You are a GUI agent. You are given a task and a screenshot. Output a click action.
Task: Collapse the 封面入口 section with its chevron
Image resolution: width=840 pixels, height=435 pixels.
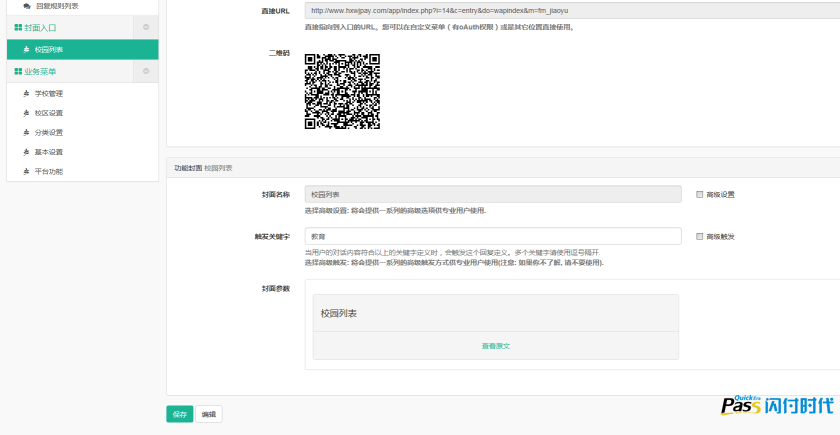click(x=146, y=27)
